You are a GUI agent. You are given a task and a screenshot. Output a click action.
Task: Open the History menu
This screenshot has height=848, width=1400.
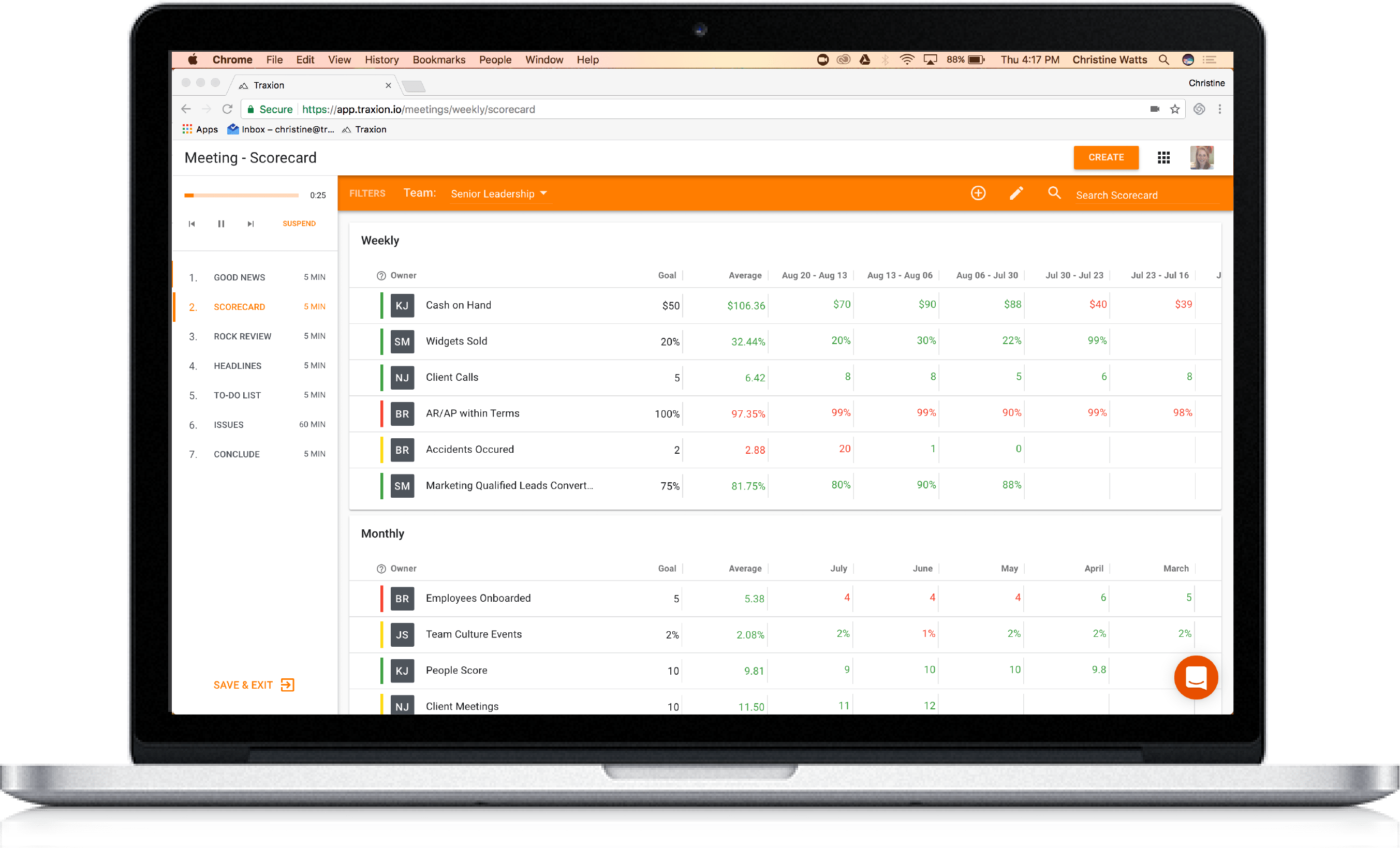[381, 59]
